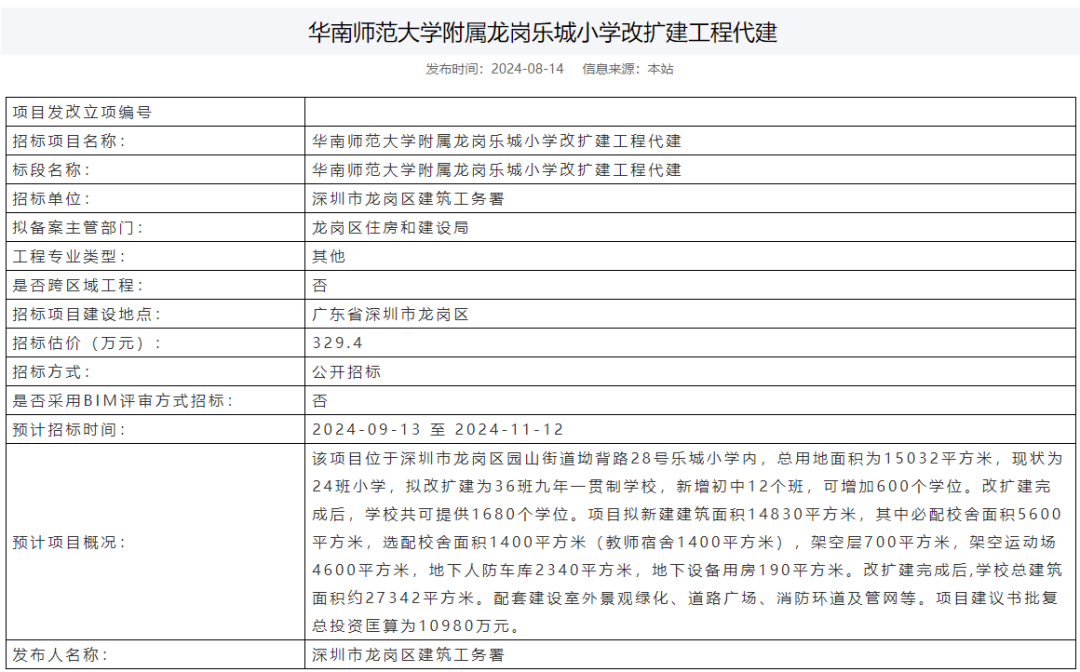Click the 招标项目名称 label
Screen dimensions: 1080x672
[70, 141]
